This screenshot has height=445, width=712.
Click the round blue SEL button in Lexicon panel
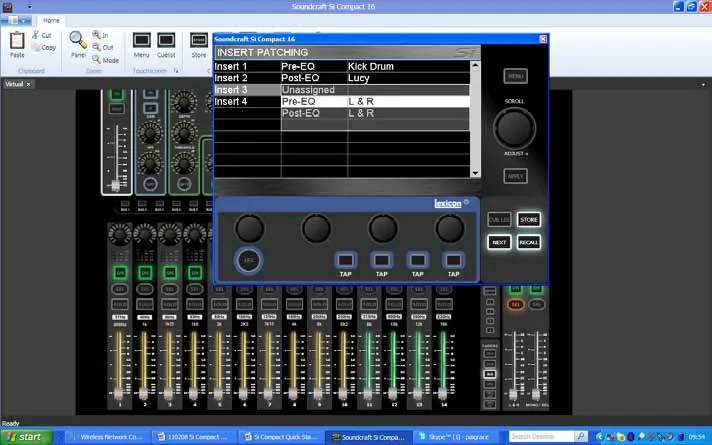click(248, 260)
